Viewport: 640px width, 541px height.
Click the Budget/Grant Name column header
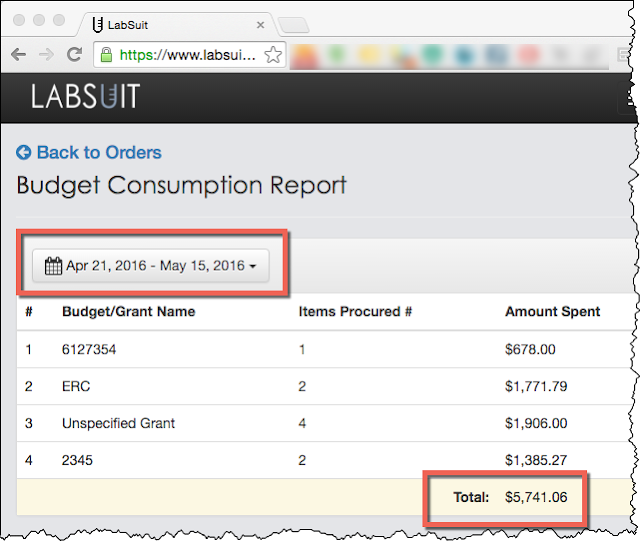pos(128,311)
